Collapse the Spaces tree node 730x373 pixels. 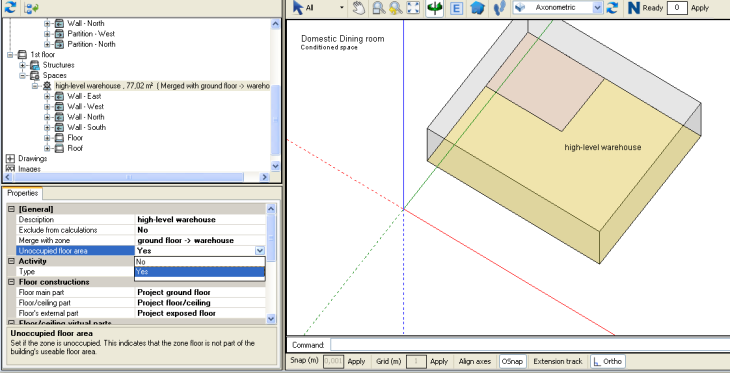[x=22, y=75]
